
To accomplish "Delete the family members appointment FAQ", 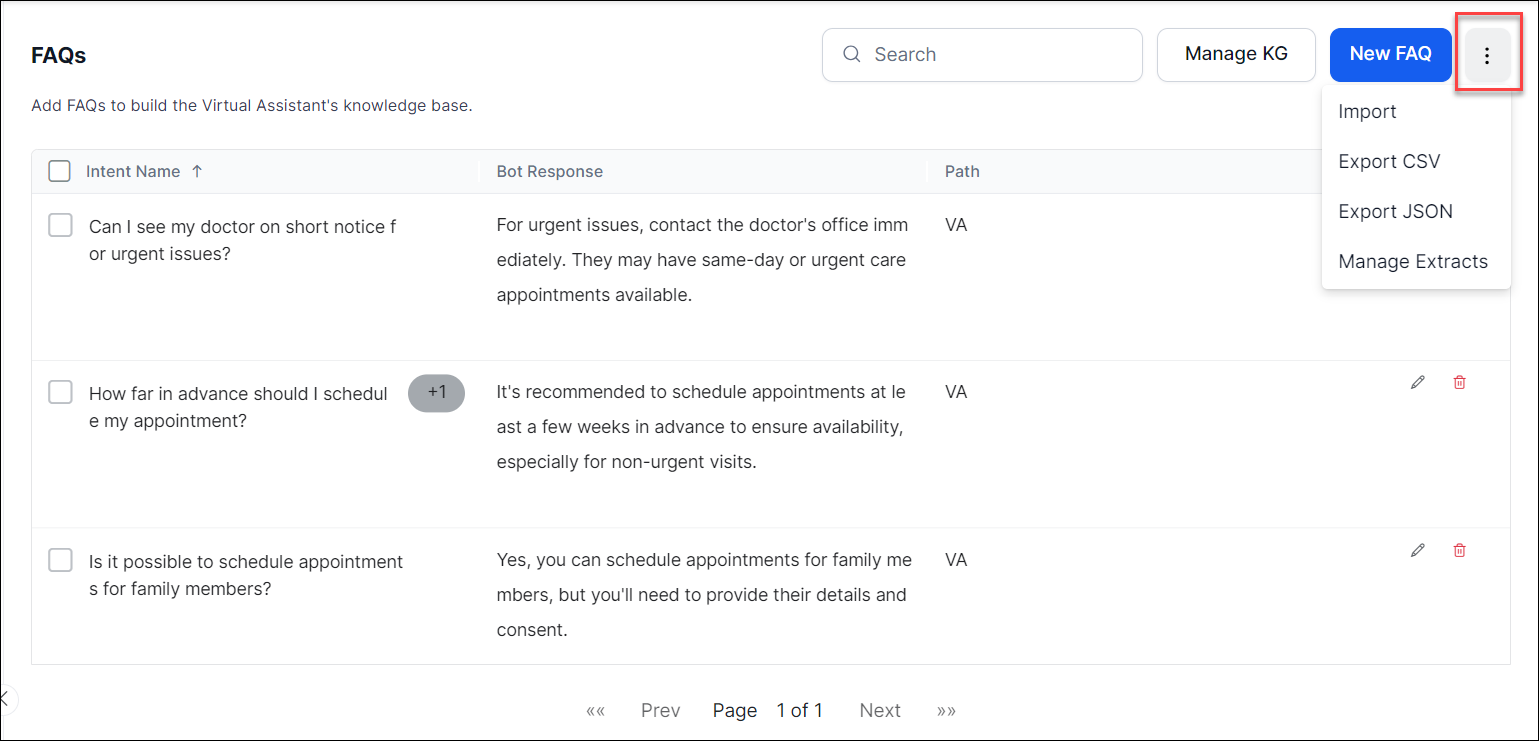I will [1459, 550].
